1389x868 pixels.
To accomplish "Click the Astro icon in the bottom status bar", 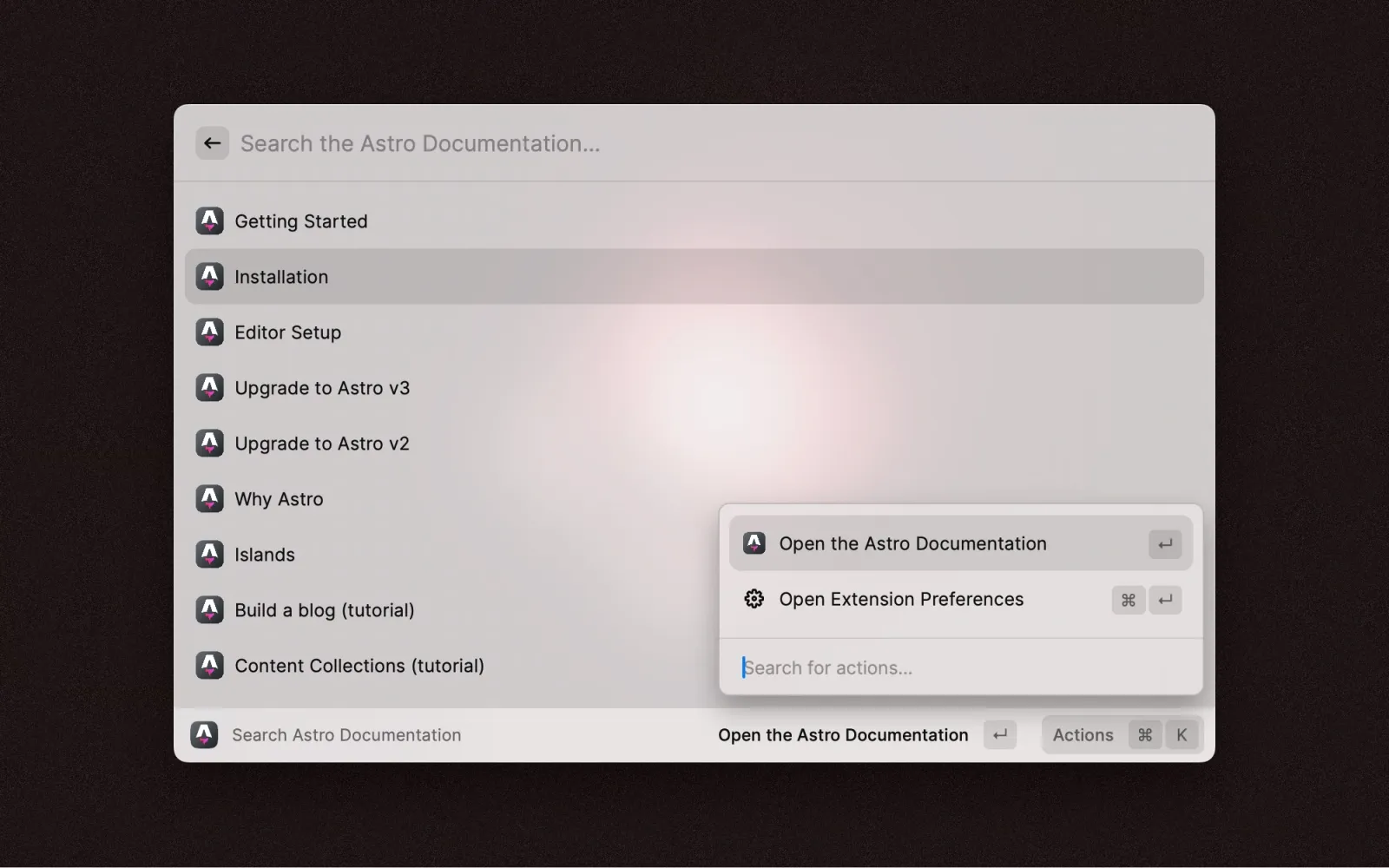I will (x=204, y=735).
